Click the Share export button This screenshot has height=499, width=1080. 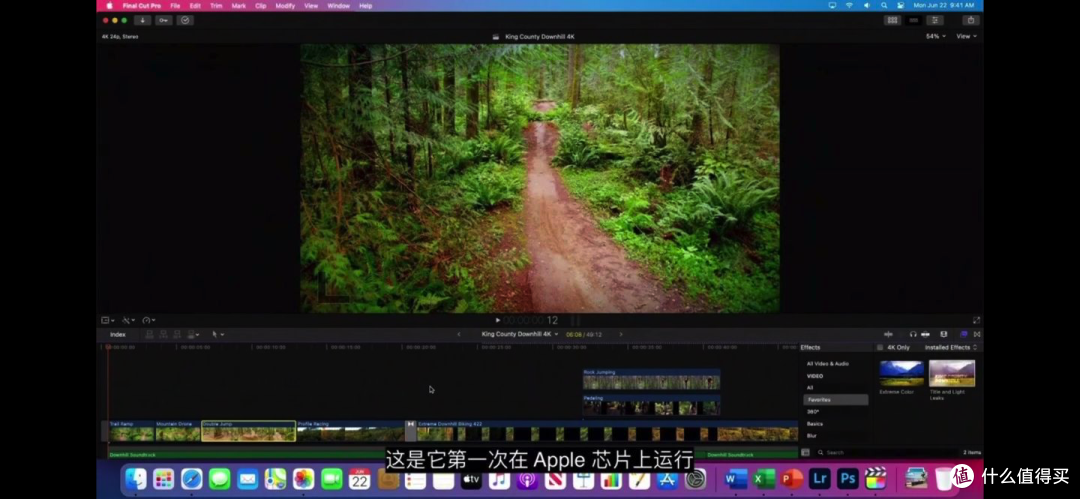[x=971, y=20]
